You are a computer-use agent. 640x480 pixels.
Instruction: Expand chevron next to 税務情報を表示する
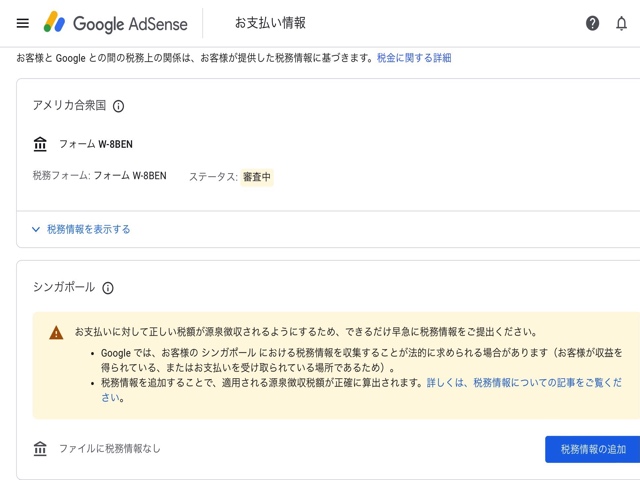[36, 230]
